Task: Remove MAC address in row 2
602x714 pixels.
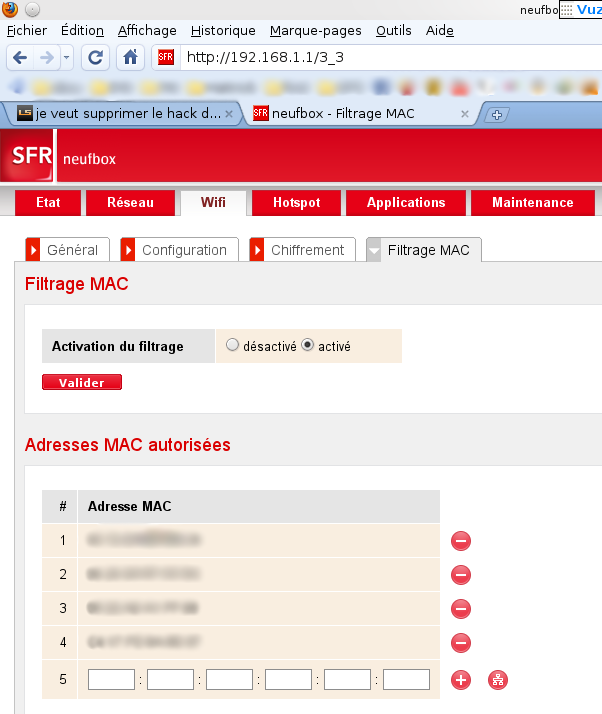Action: click(x=461, y=575)
